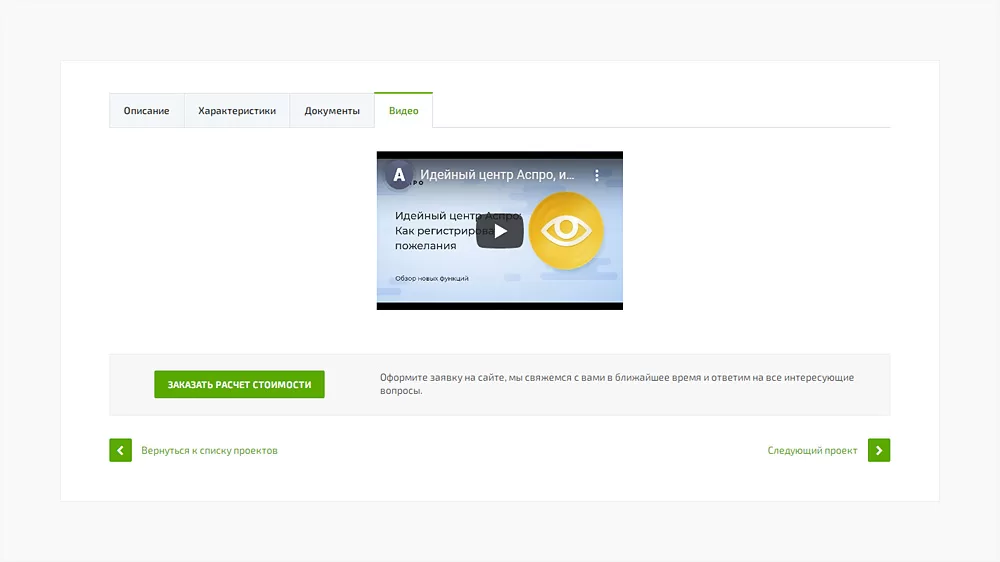The image size is (1000, 562).
Task: Click the yellow eye graphic in video
Action: tap(566, 230)
